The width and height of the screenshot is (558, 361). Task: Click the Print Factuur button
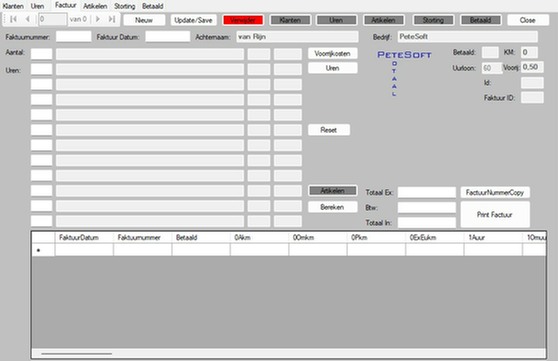[x=495, y=215]
